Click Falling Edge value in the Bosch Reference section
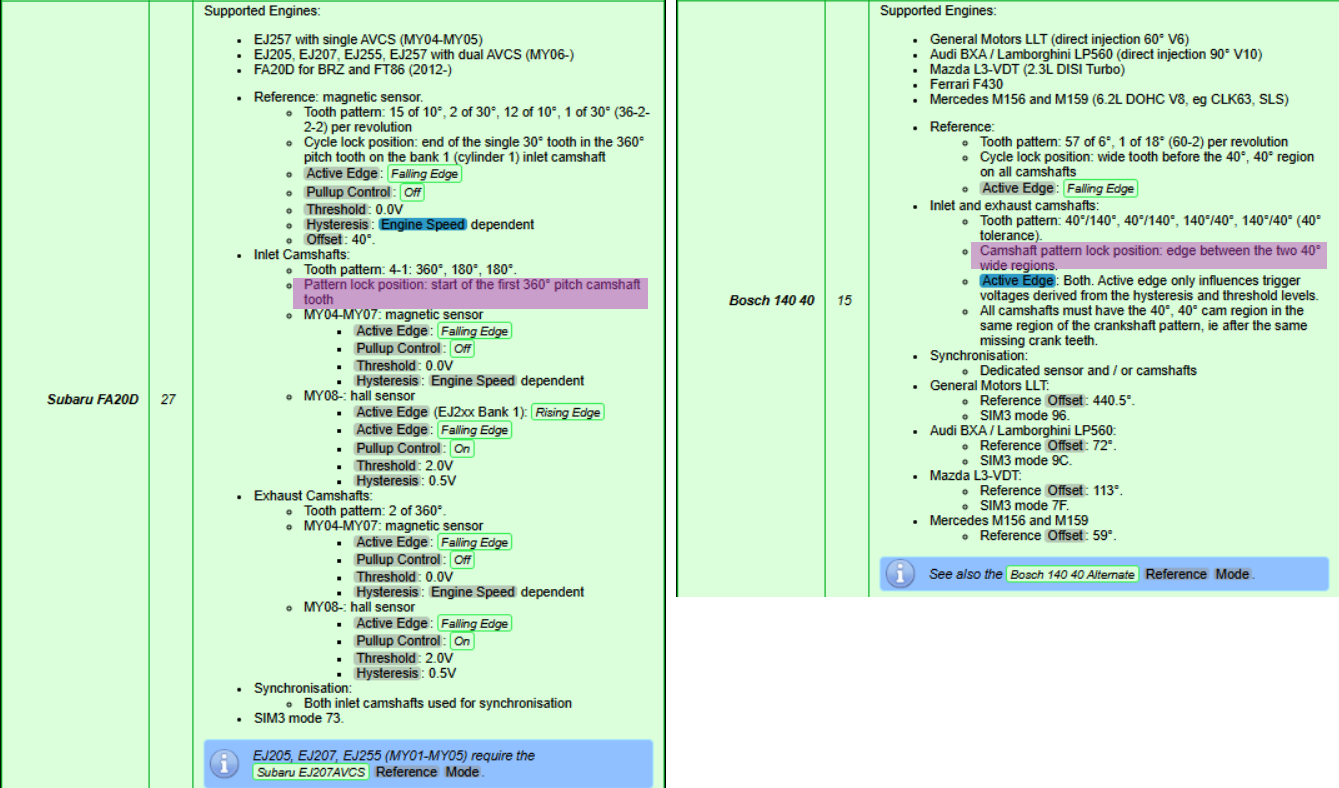 [x=1100, y=188]
